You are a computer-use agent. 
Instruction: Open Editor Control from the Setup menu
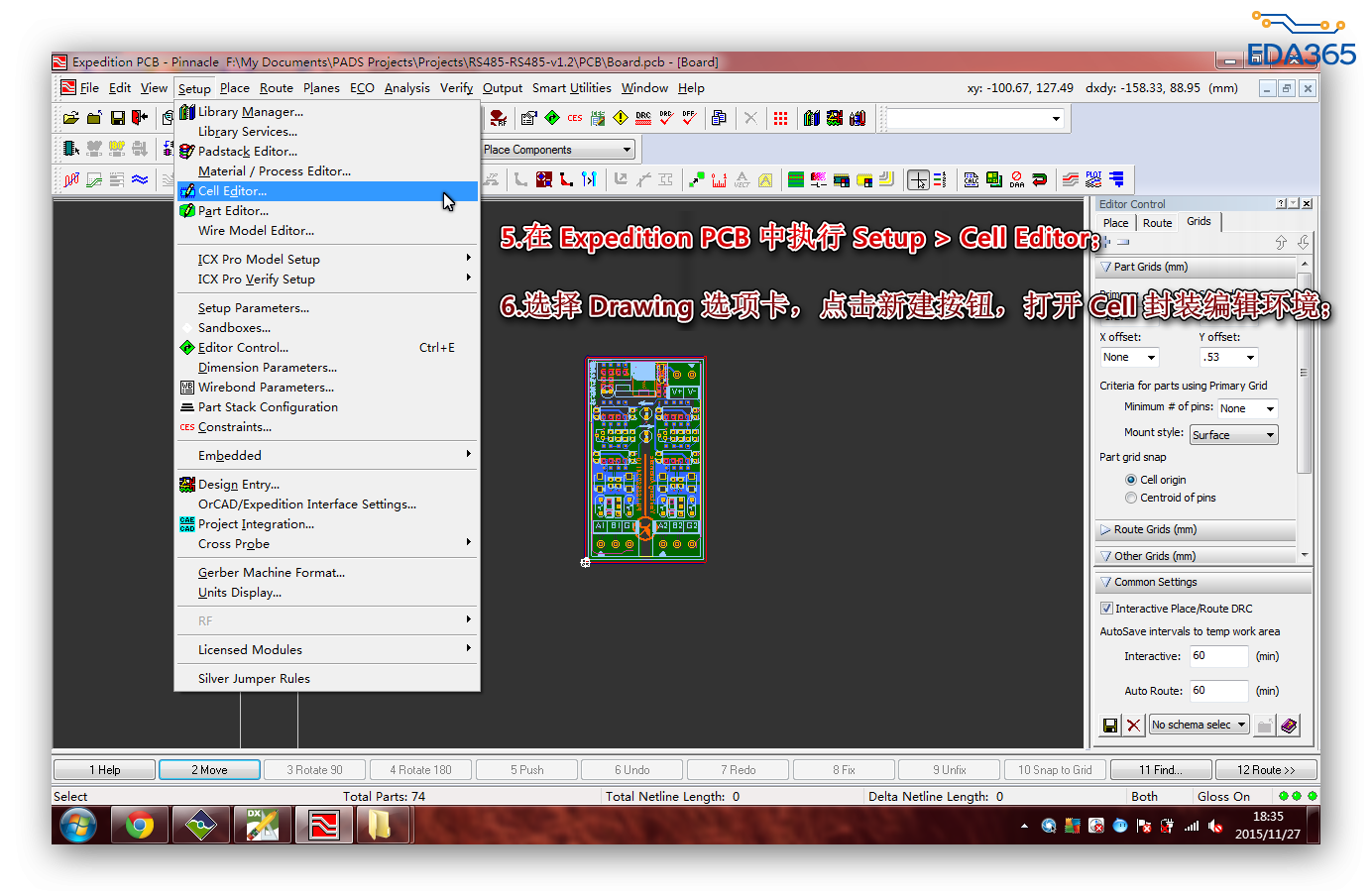coord(327,348)
